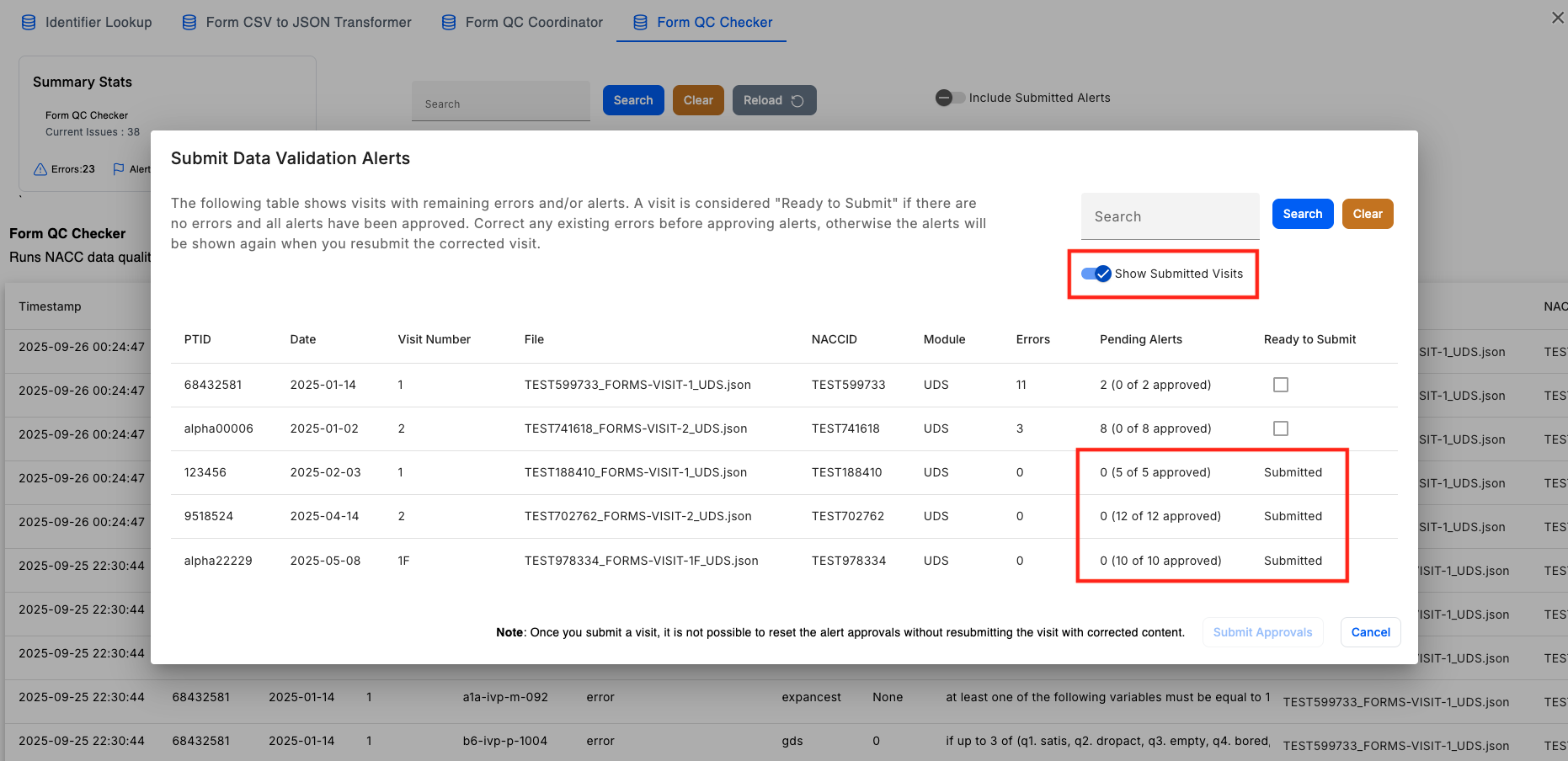
Task: Cancel the Submit Data Validation Alerts dialog
Action: pyautogui.click(x=1370, y=632)
